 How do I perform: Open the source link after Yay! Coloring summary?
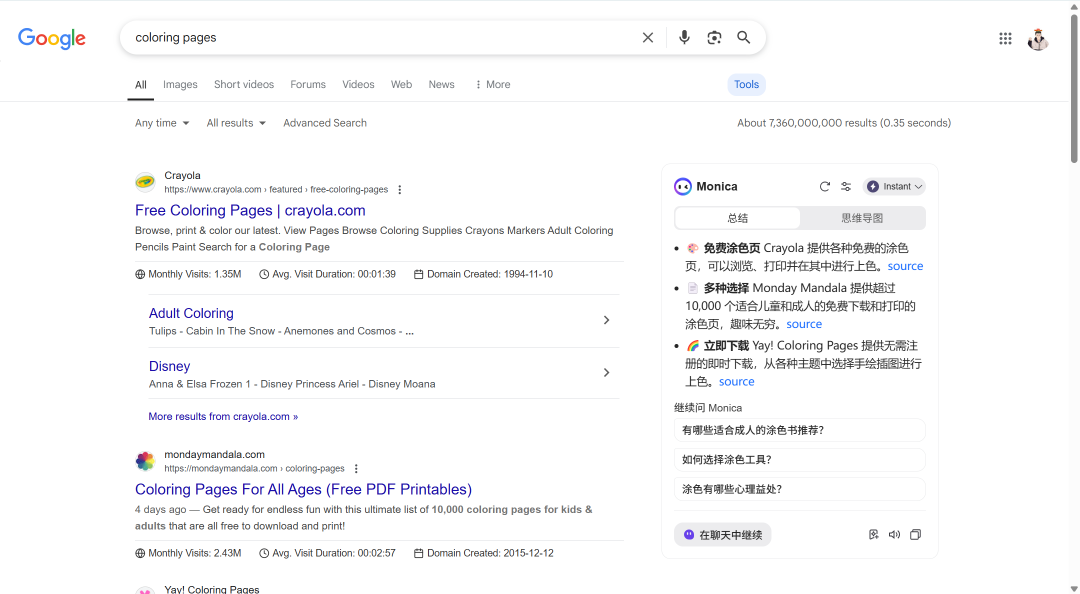click(x=736, y=381)
